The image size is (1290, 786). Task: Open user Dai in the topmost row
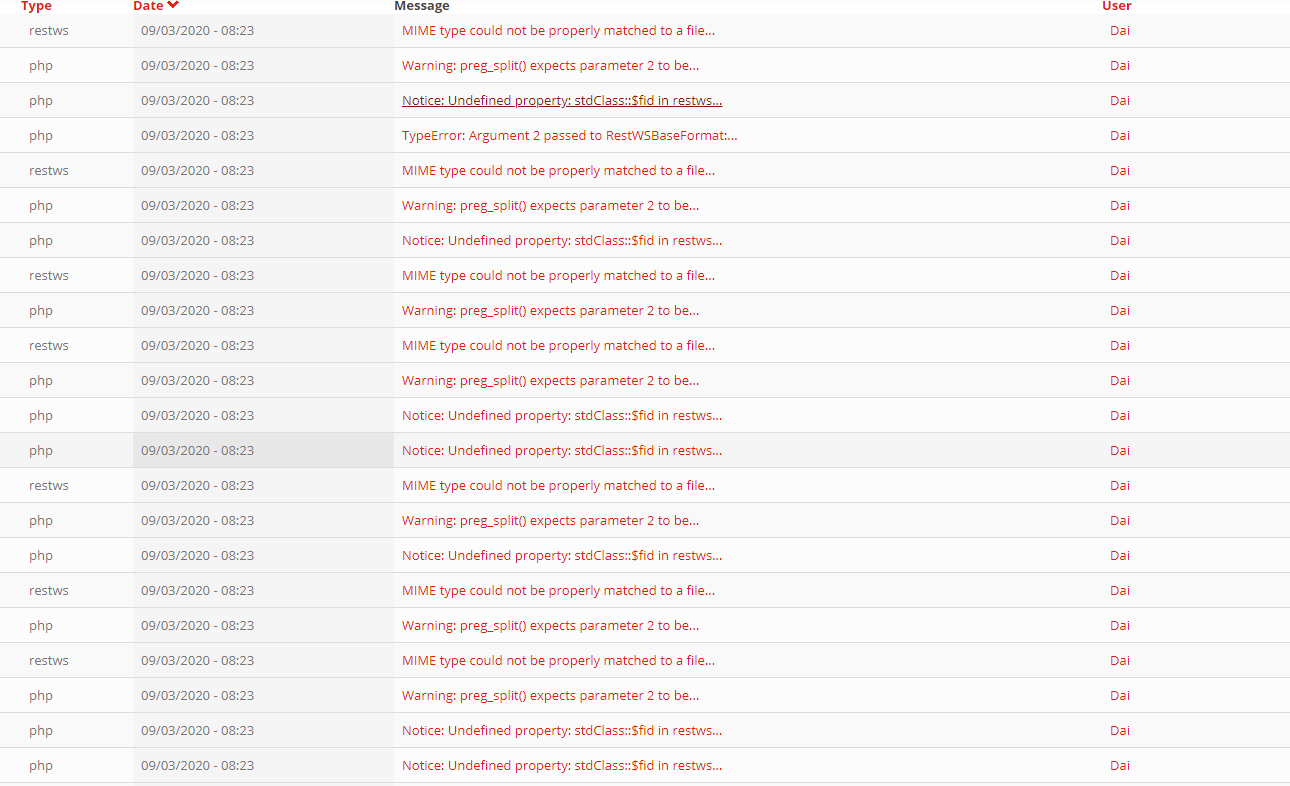pyautogui.click(x=1120, y=30)
